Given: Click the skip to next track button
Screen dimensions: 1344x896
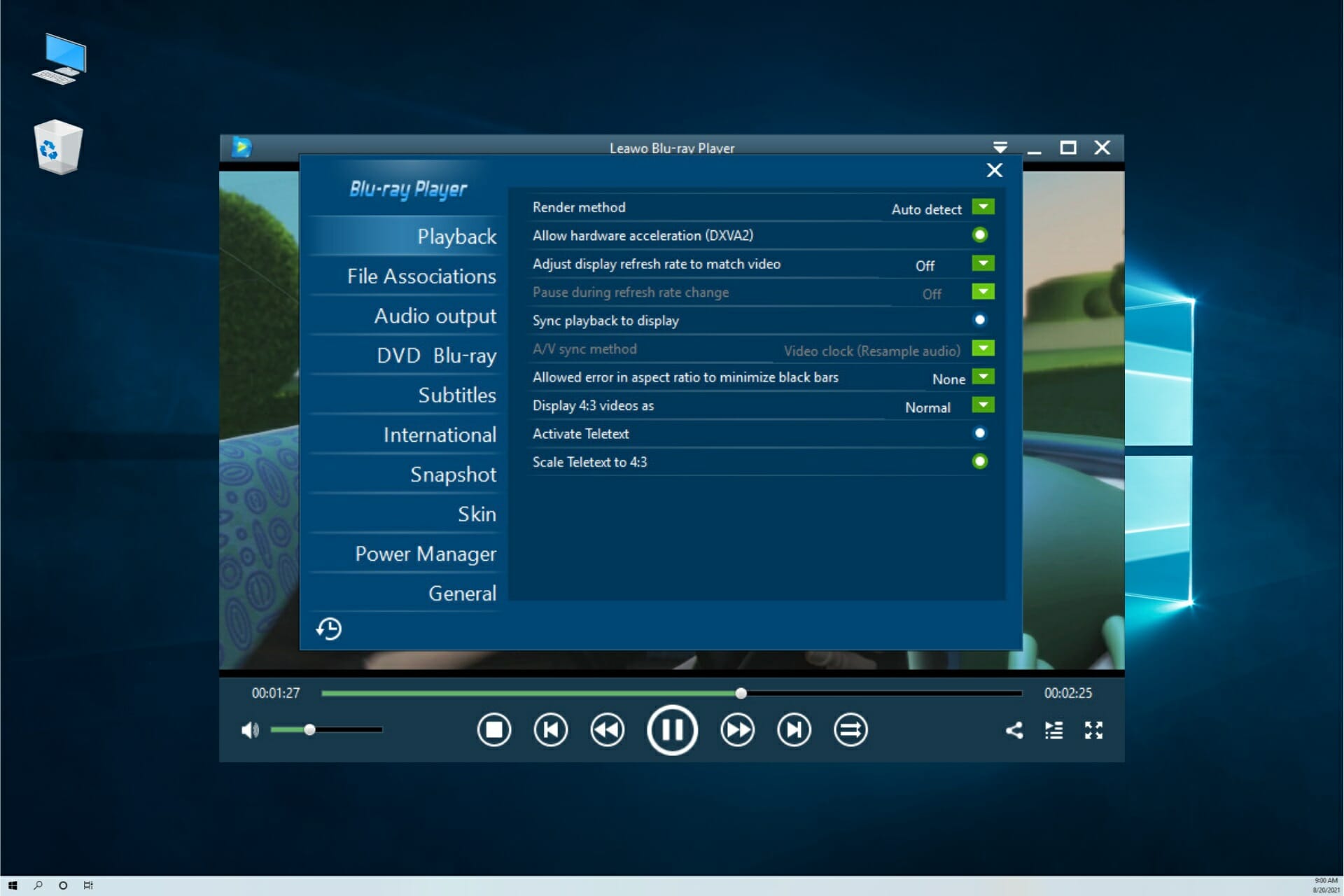Looking at the screenshot, I should 793,730.
